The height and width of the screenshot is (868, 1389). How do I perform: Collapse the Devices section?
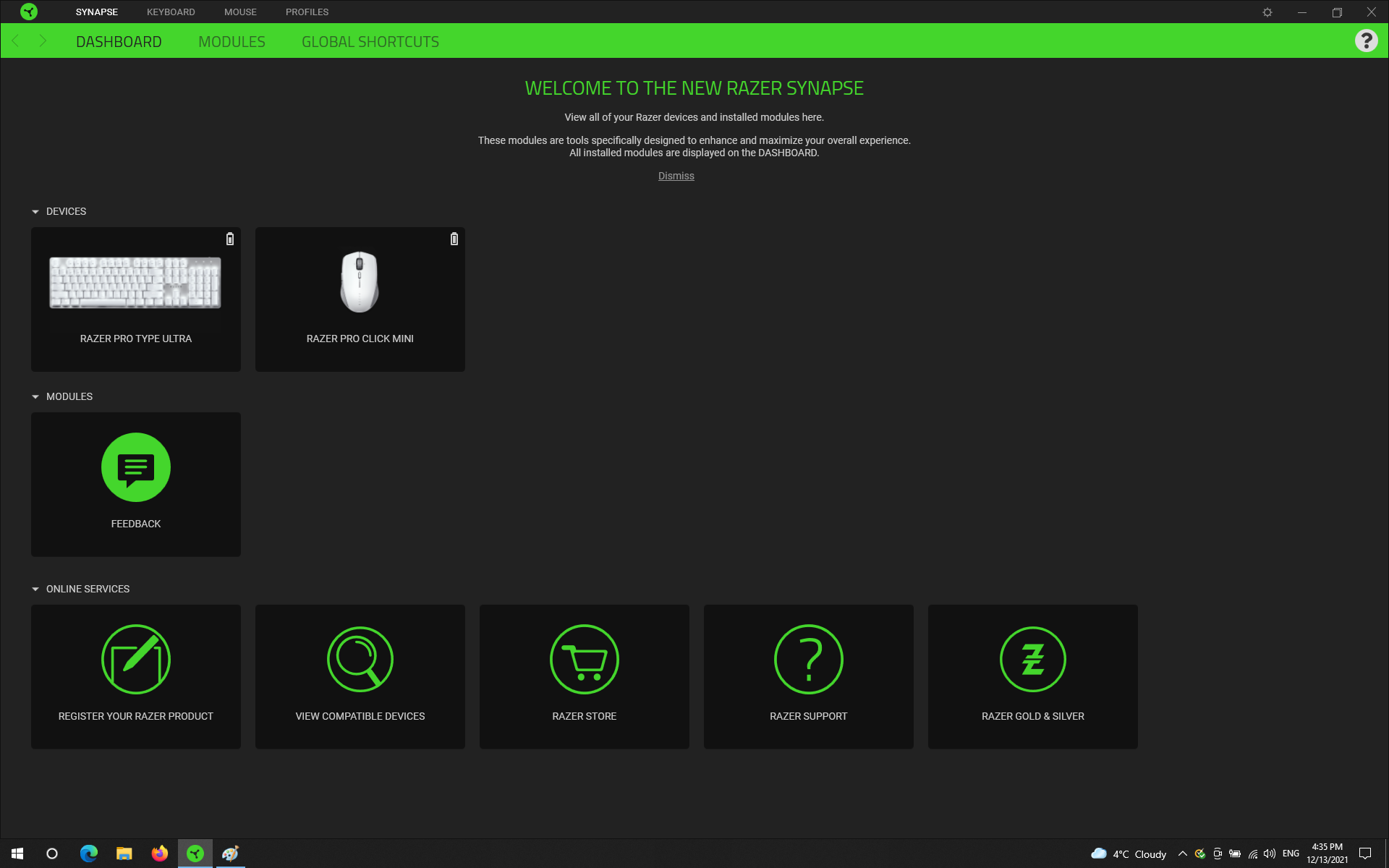coord(35,212)
